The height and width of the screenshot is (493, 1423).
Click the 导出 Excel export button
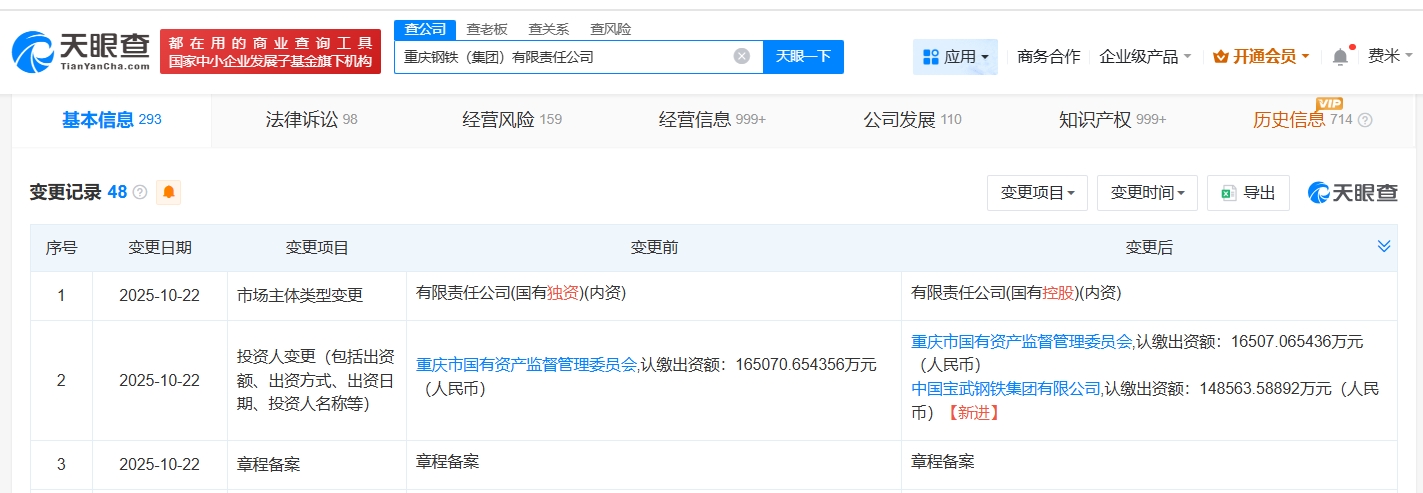point(1247,193)
